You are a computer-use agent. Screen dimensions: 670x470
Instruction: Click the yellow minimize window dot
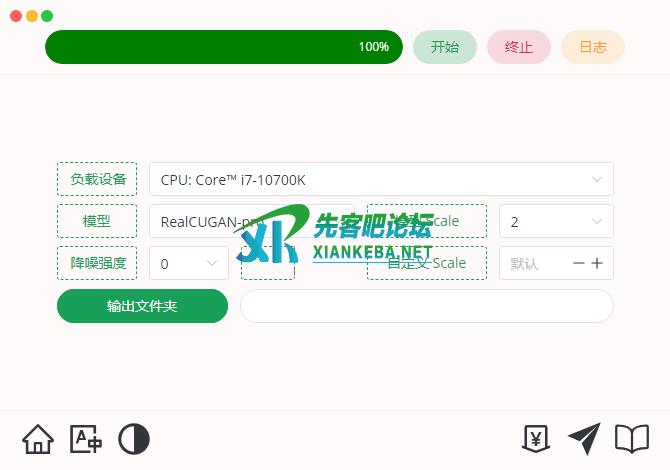(32, 16)
